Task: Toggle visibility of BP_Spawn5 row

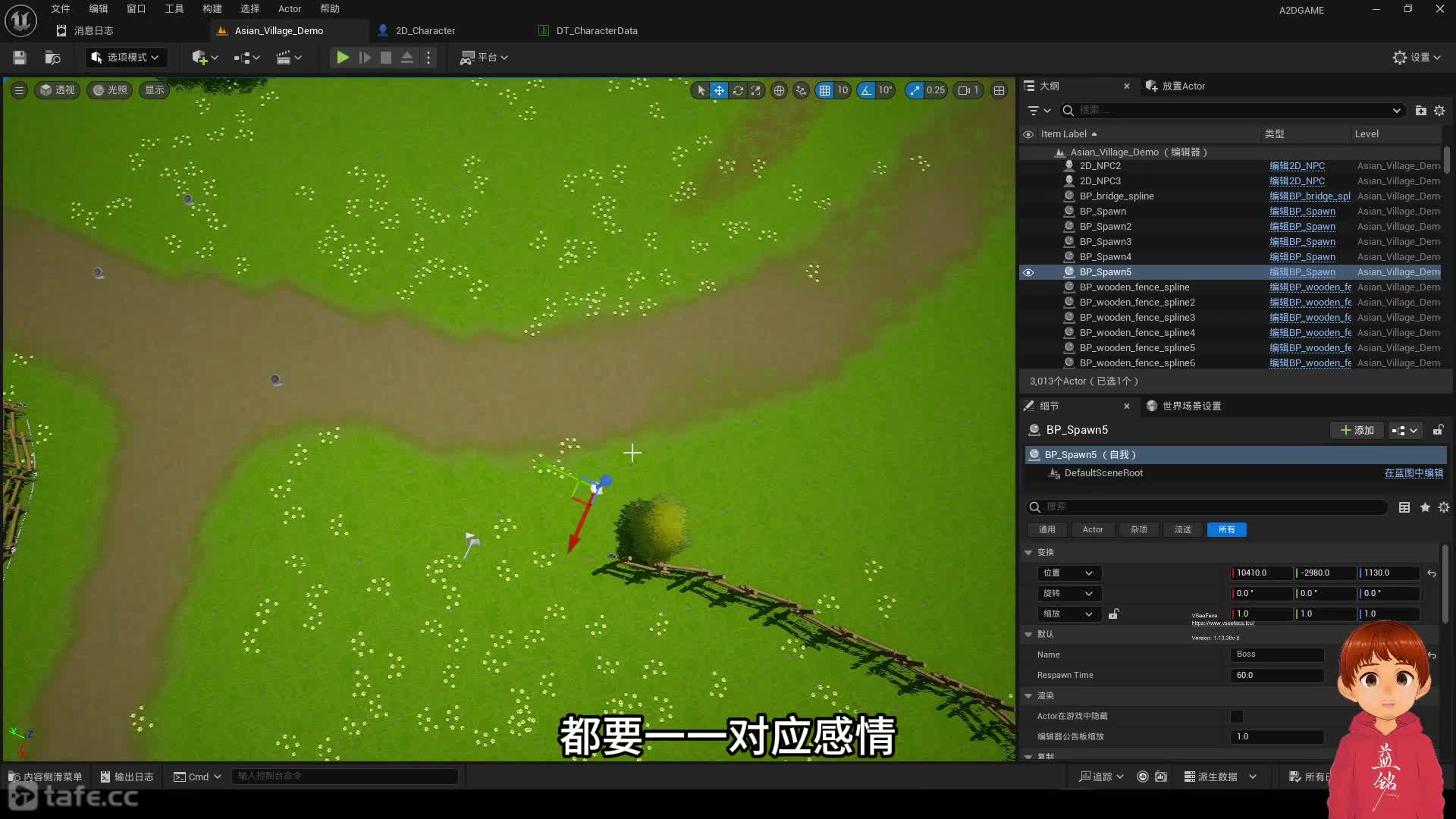Action: coord(1028,273)
